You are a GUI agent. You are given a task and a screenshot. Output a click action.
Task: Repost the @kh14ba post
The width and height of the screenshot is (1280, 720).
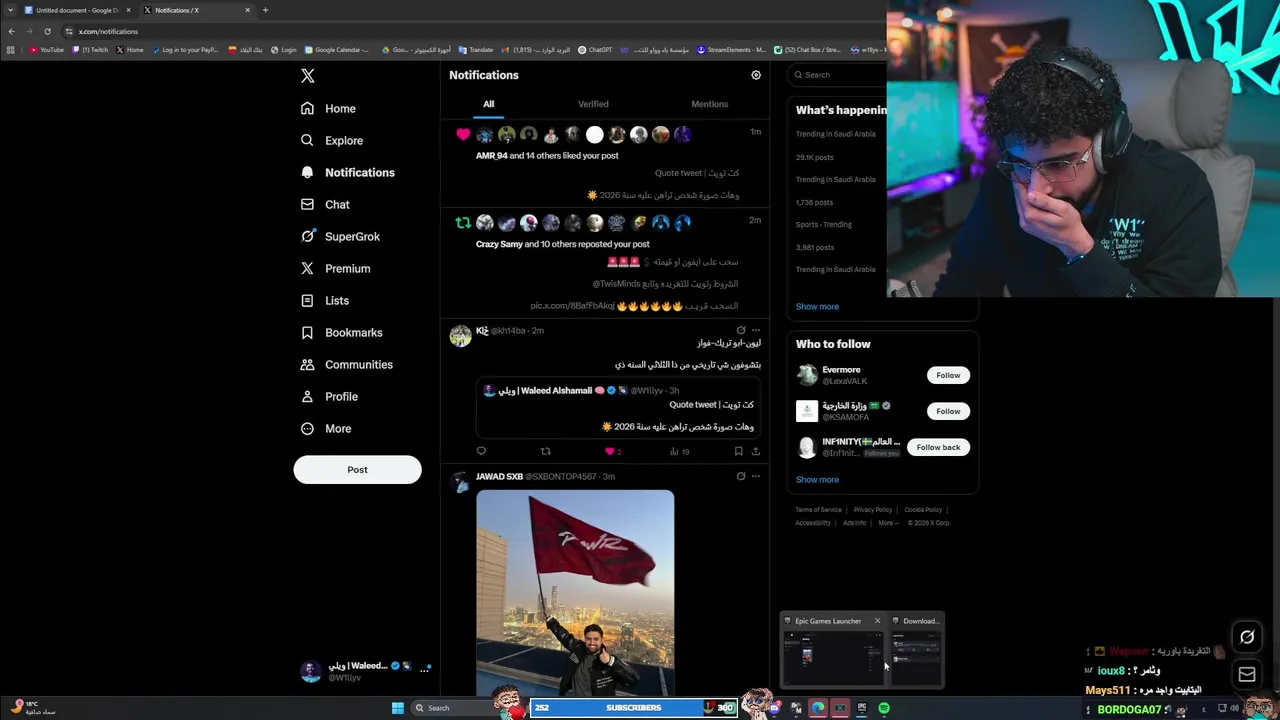click(545, 451)
